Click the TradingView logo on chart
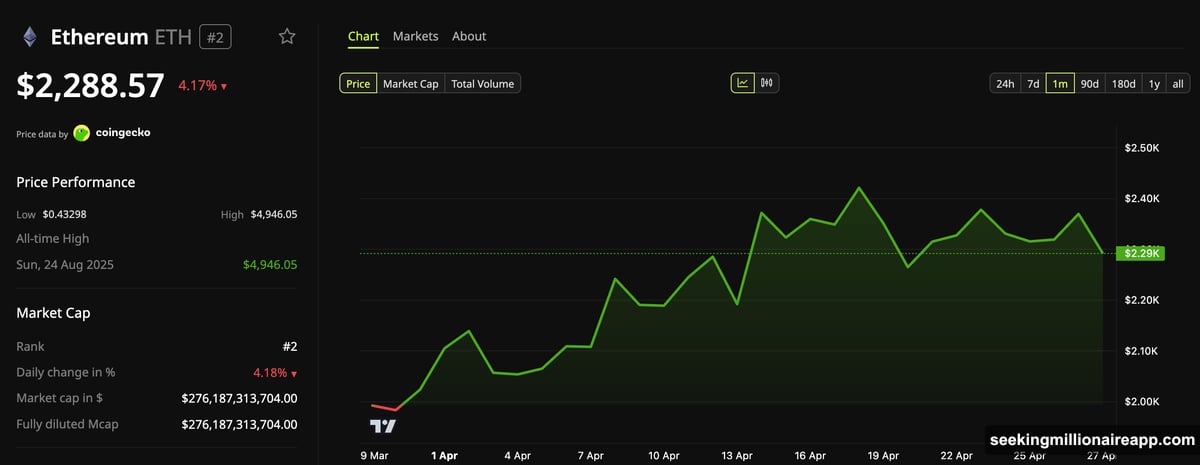This screenshot has height=465, width=1200. point(383,426)
